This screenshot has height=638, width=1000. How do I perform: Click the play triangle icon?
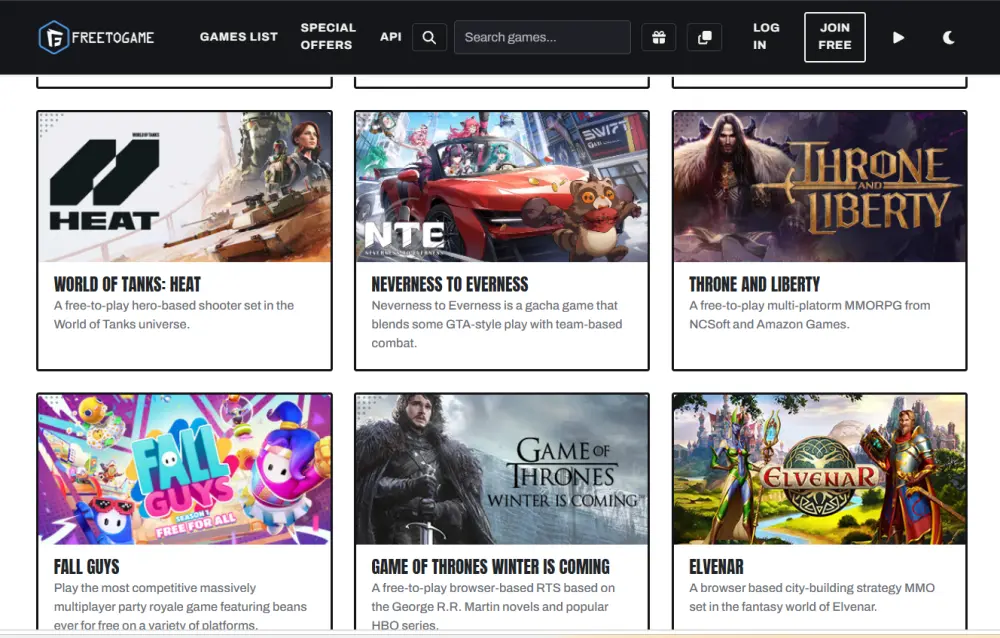pos(899,38)
